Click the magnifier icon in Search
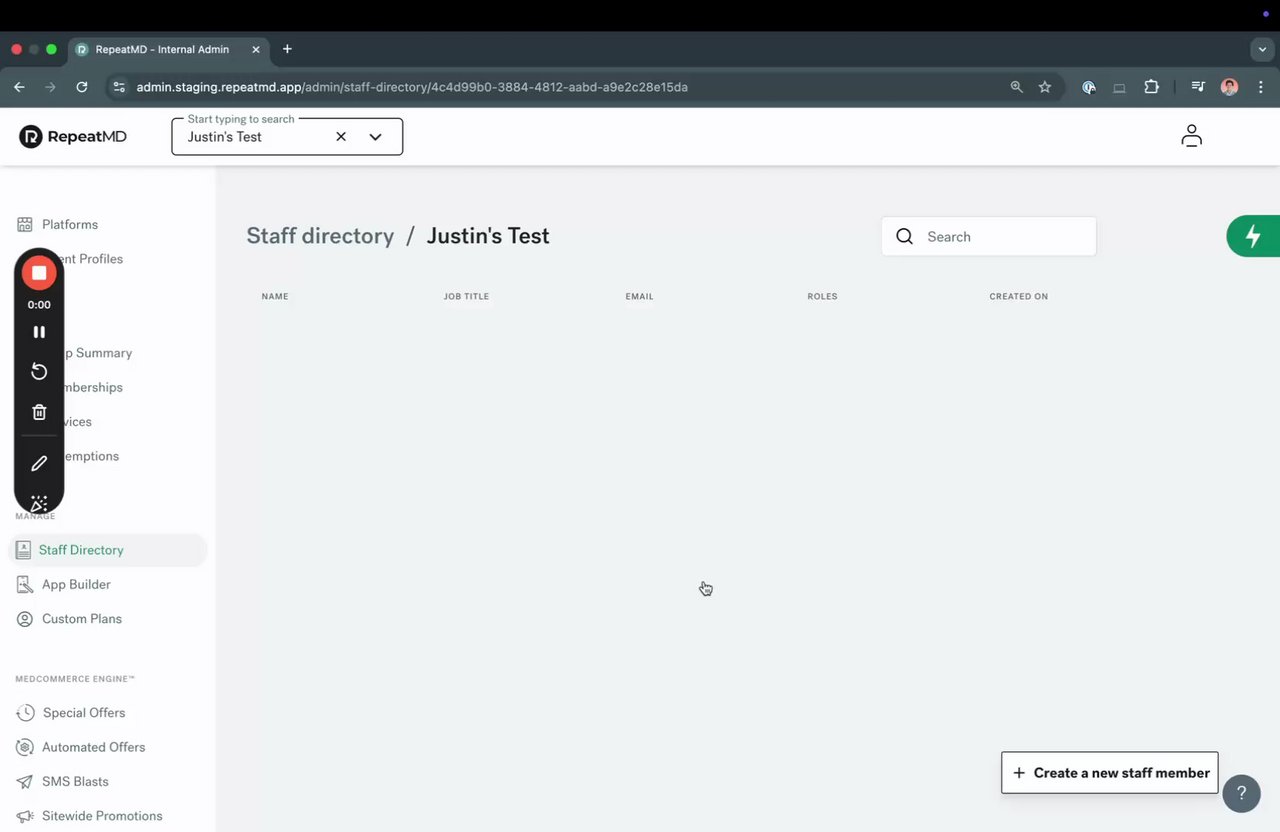1280x832 pixels. [x=904, y=237]
